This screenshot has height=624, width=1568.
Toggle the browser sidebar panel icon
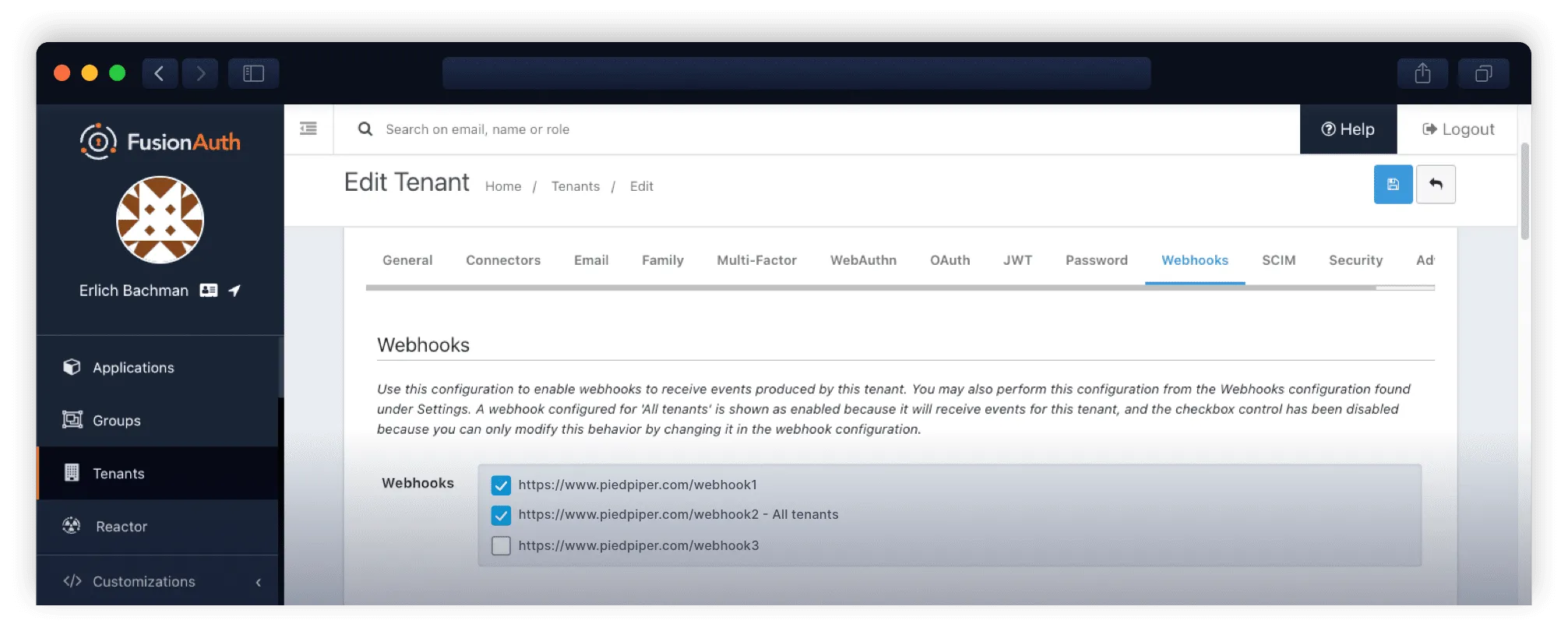tap(254, 73)
